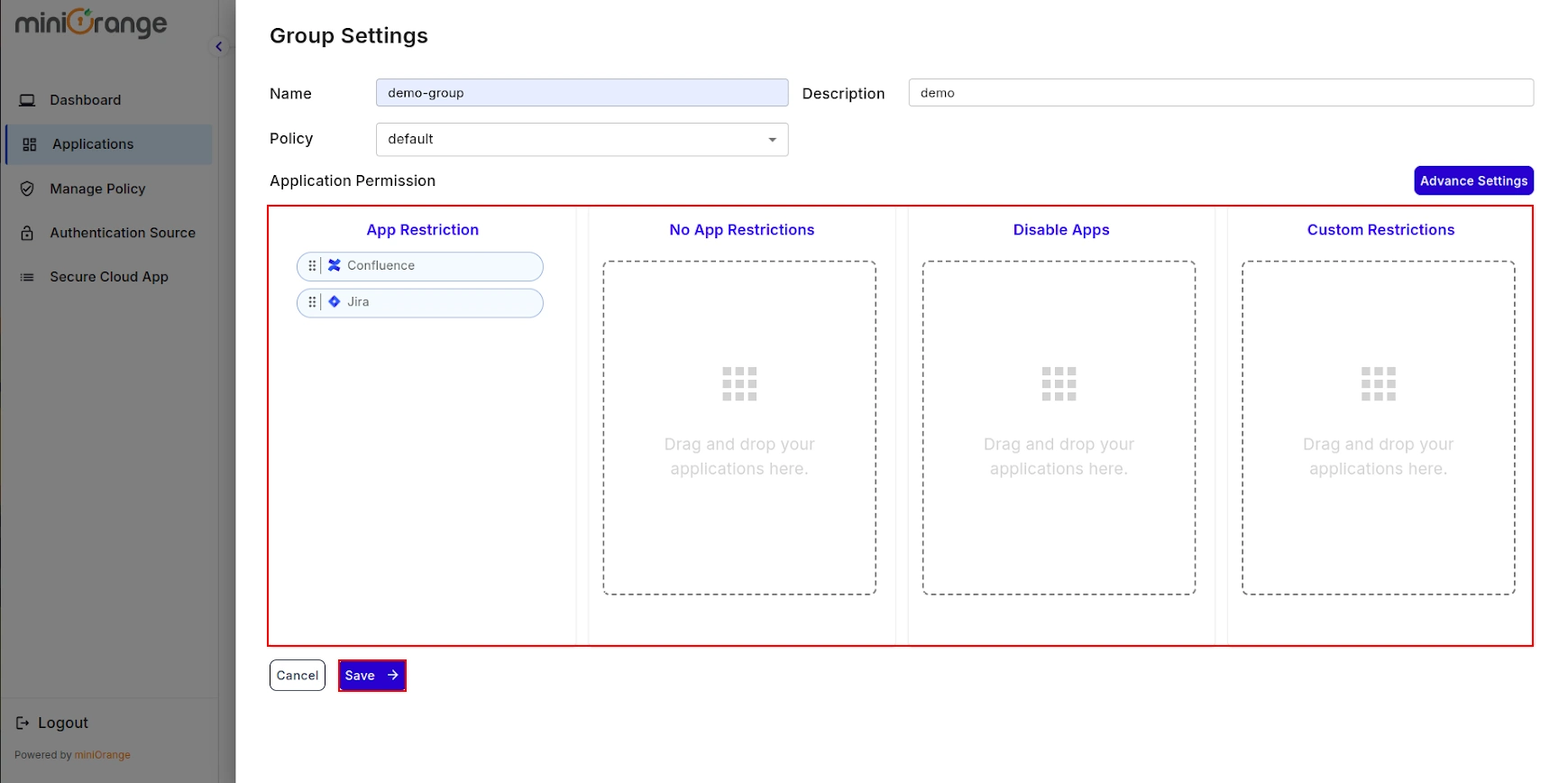Viewport: 1568px width, 783px height.
Task: Click the Jira drag handle dots
Action: click(x=312, y=302)
